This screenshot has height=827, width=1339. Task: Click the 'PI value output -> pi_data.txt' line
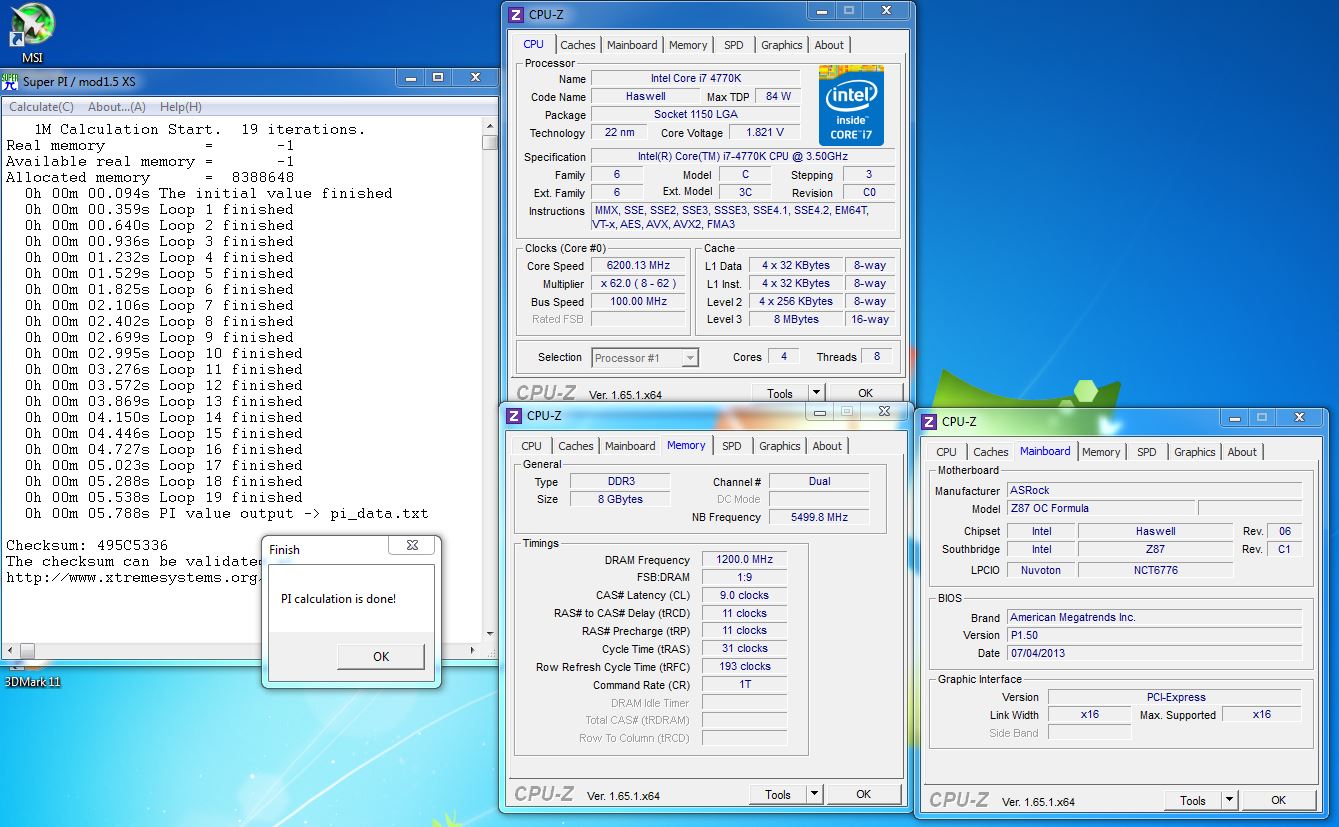226,514
